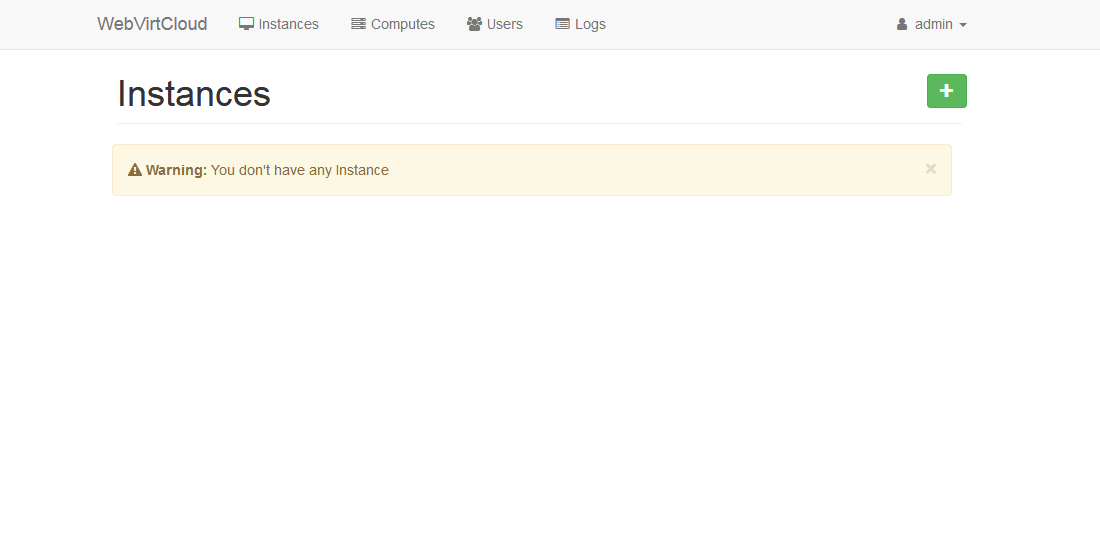The width and height of the screenshot is (1100, 542).
Task: Dismiss the no-instance warning alert
Action: [931, 169]
